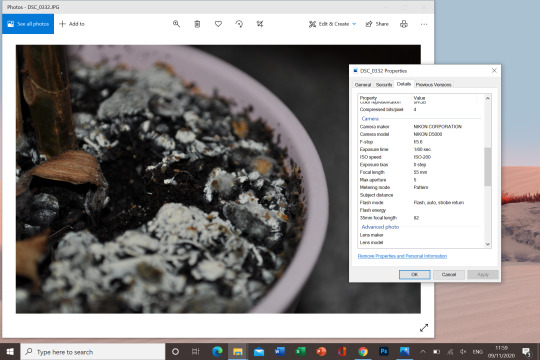
Task: Print the photo using the printer icon
Action: 404,24
